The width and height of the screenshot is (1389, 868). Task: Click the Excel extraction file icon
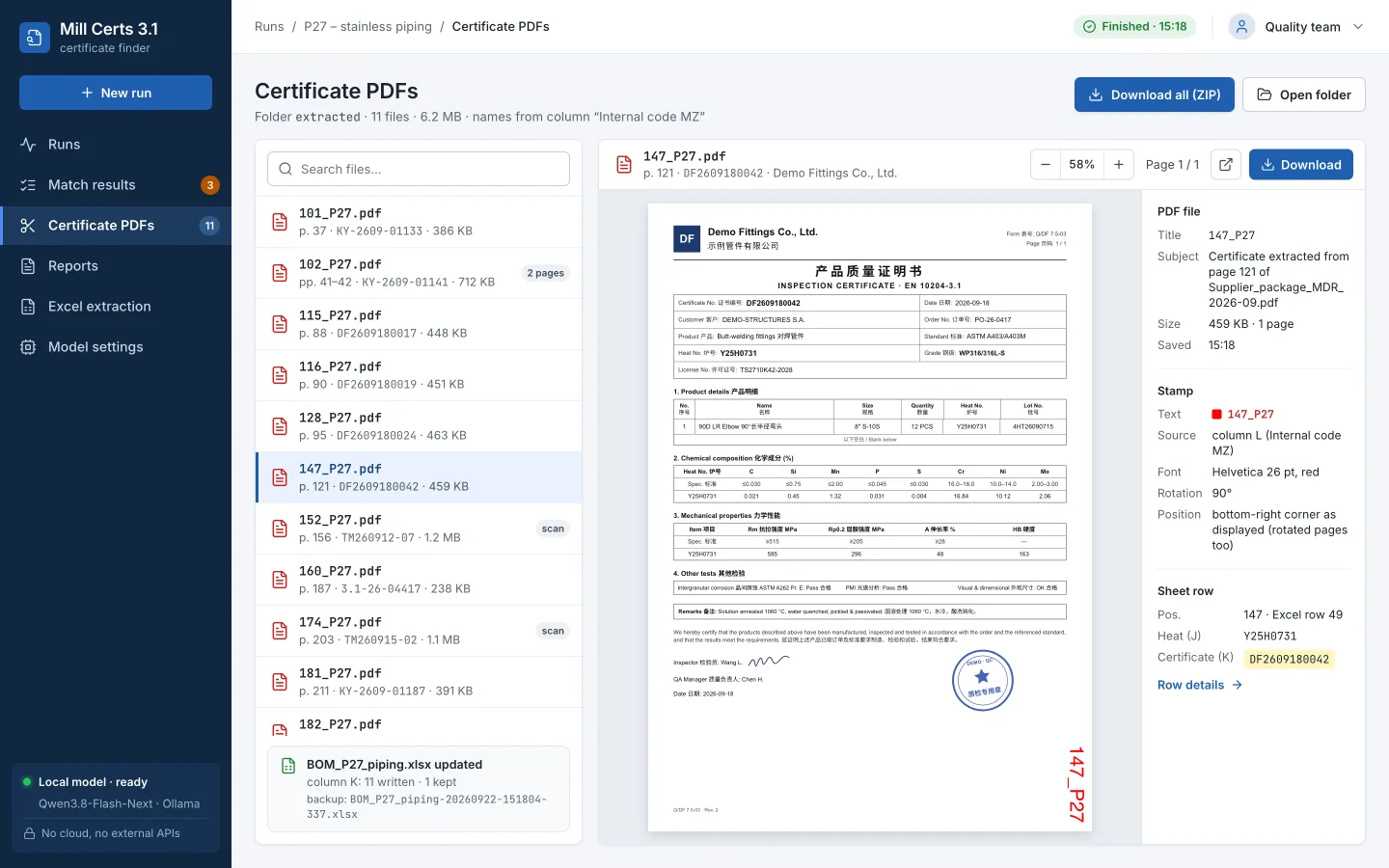[x=28, y=307]
